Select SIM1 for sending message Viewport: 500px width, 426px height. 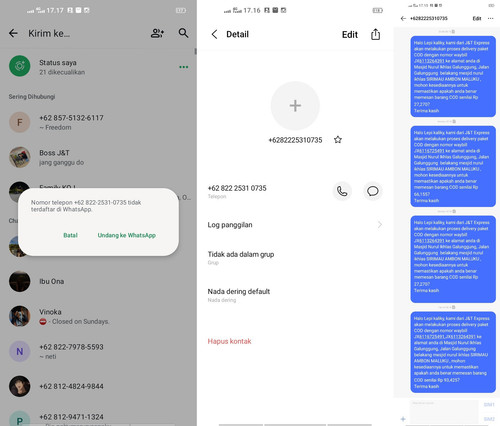coord(489,405)
